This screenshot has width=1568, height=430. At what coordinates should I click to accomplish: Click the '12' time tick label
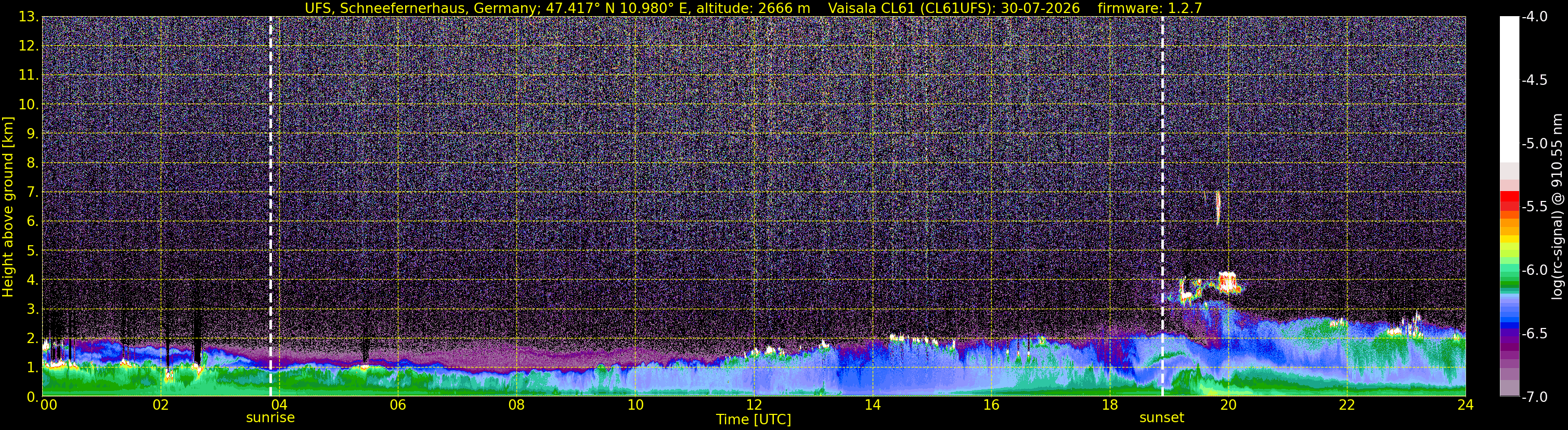tap(754, 405)
